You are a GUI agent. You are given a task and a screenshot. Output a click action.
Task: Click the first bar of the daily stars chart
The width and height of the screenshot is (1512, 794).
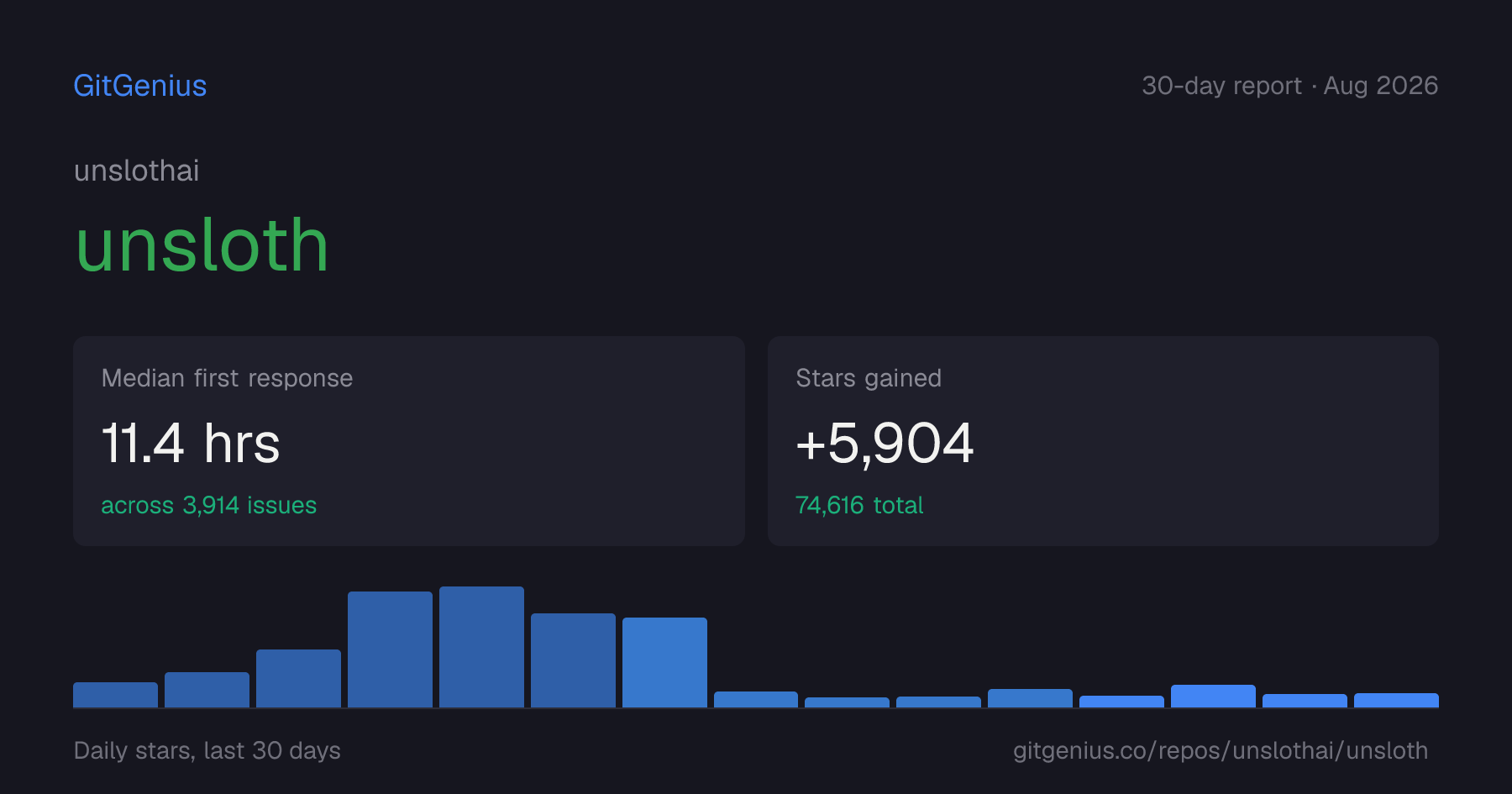pyautogui.click(x=115, y=695)
